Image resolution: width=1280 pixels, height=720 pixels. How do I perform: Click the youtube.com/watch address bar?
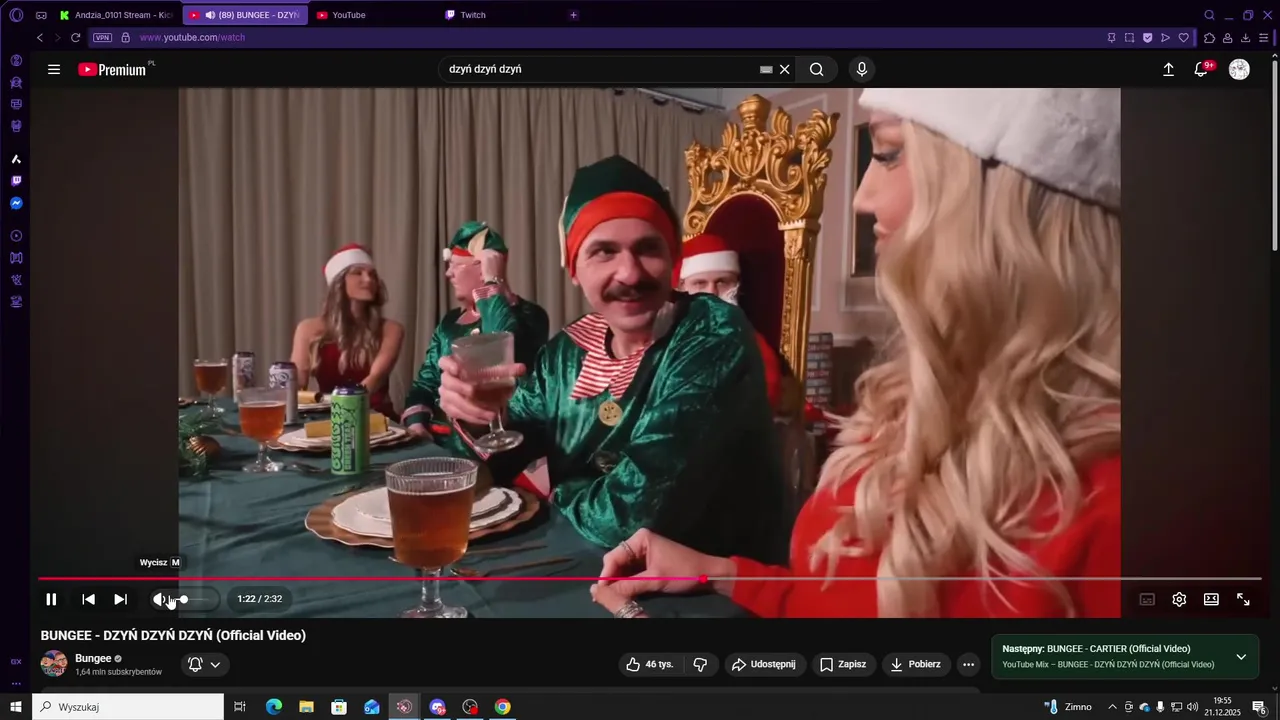[x=192, y=37]
